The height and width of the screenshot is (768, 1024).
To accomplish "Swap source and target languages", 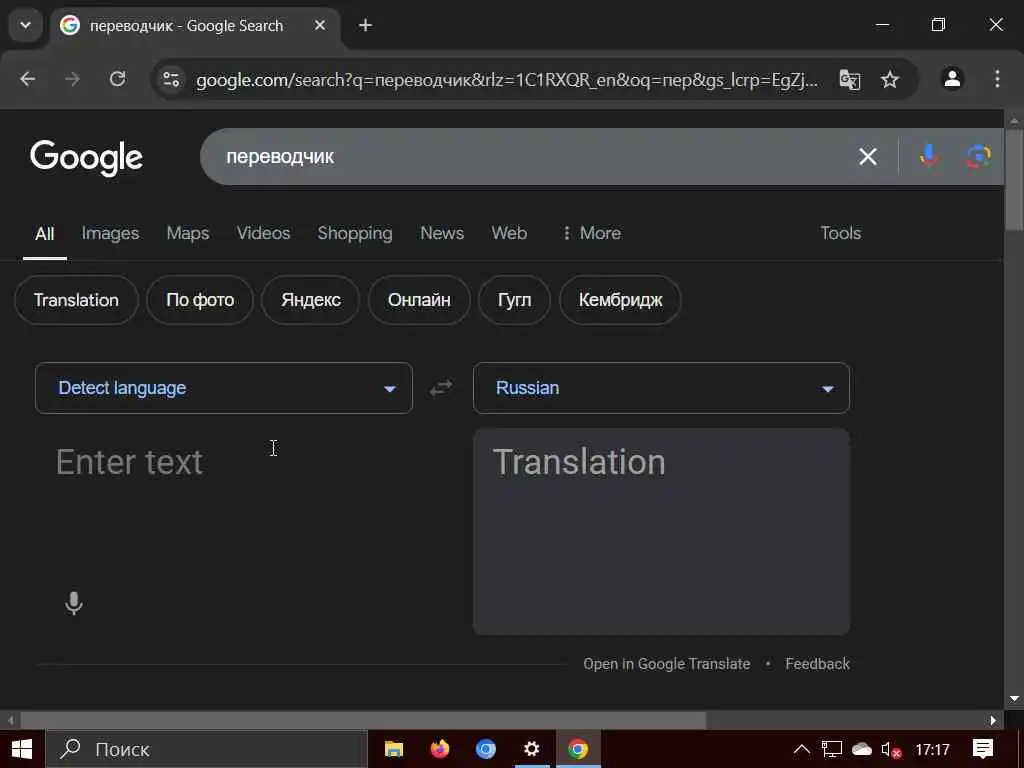I will pos(441,388).
